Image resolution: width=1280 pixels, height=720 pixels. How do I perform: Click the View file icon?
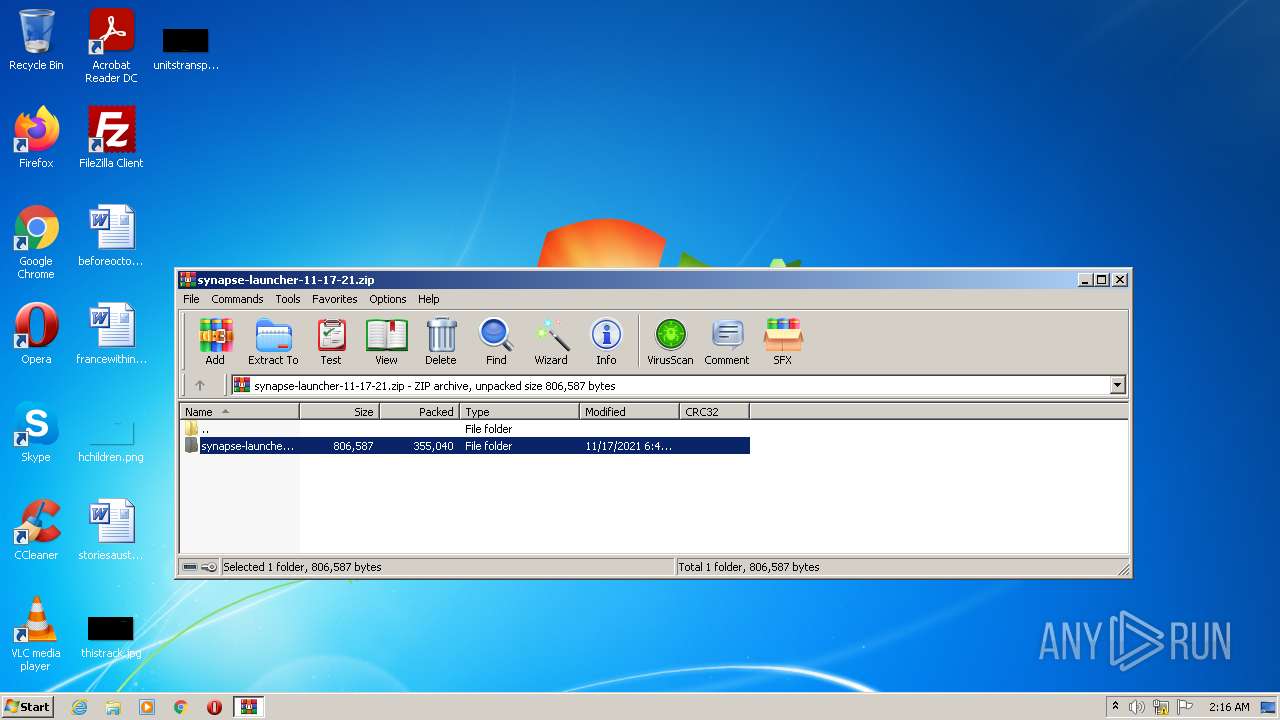coord(386,341)
